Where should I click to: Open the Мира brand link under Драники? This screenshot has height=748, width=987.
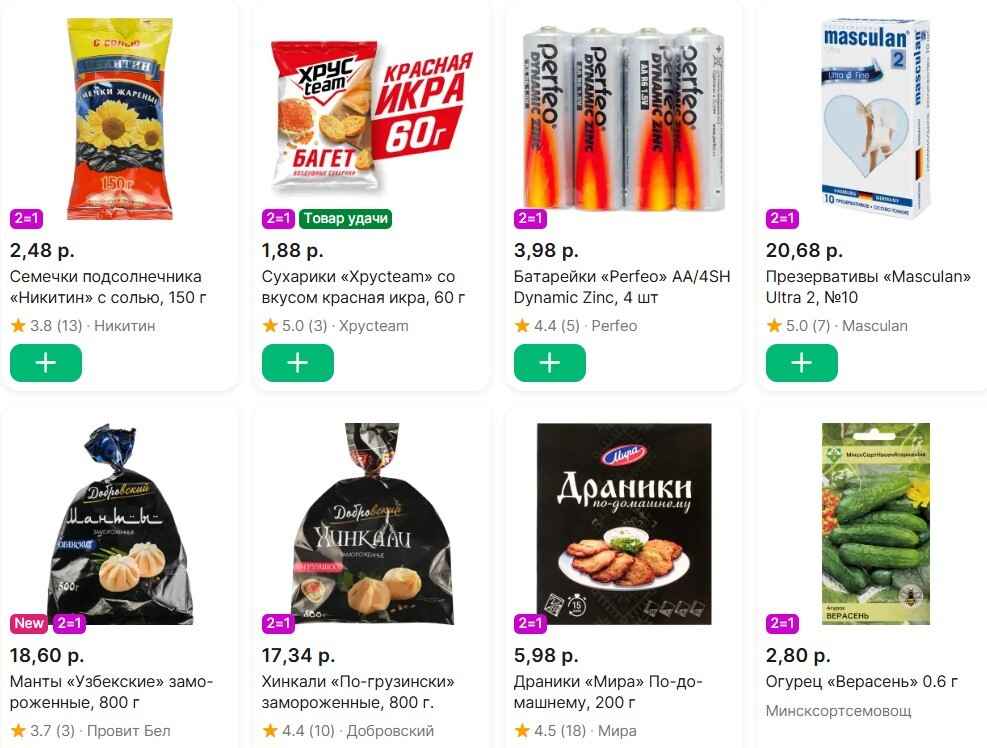pyautogui.click(x=617, y=731)
